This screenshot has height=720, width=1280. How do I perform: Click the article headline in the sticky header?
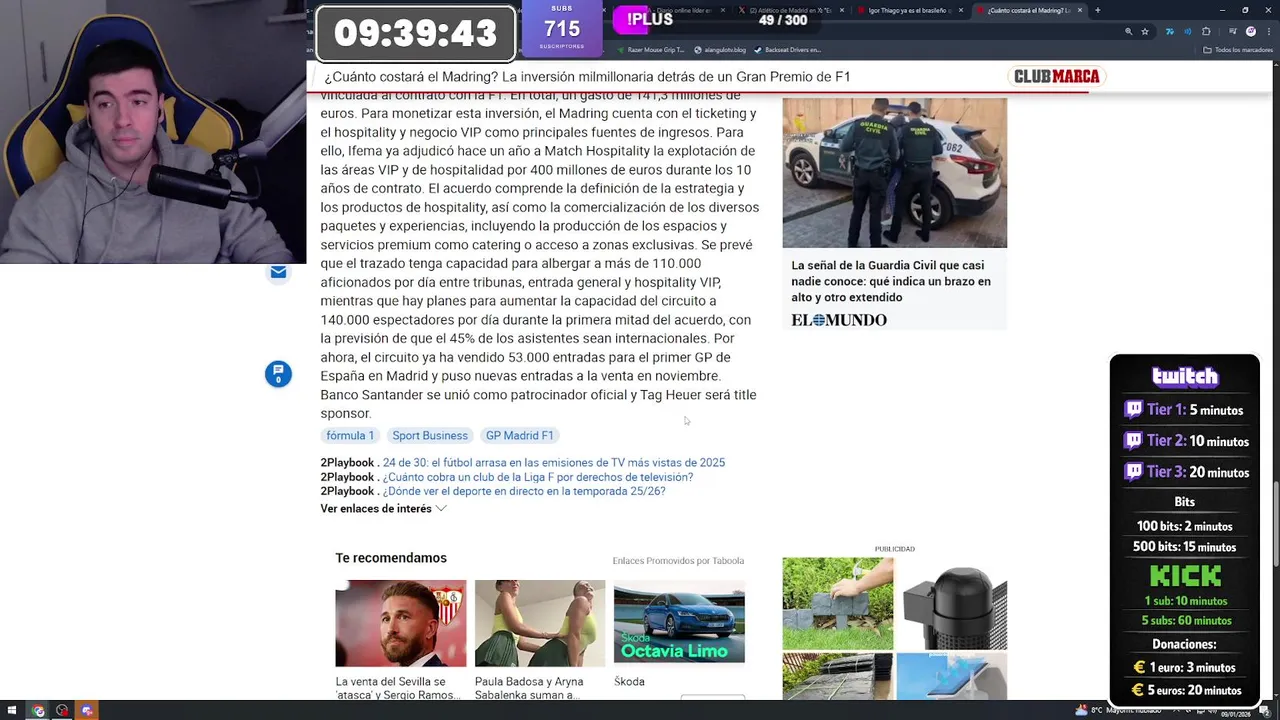click(587, 77)
